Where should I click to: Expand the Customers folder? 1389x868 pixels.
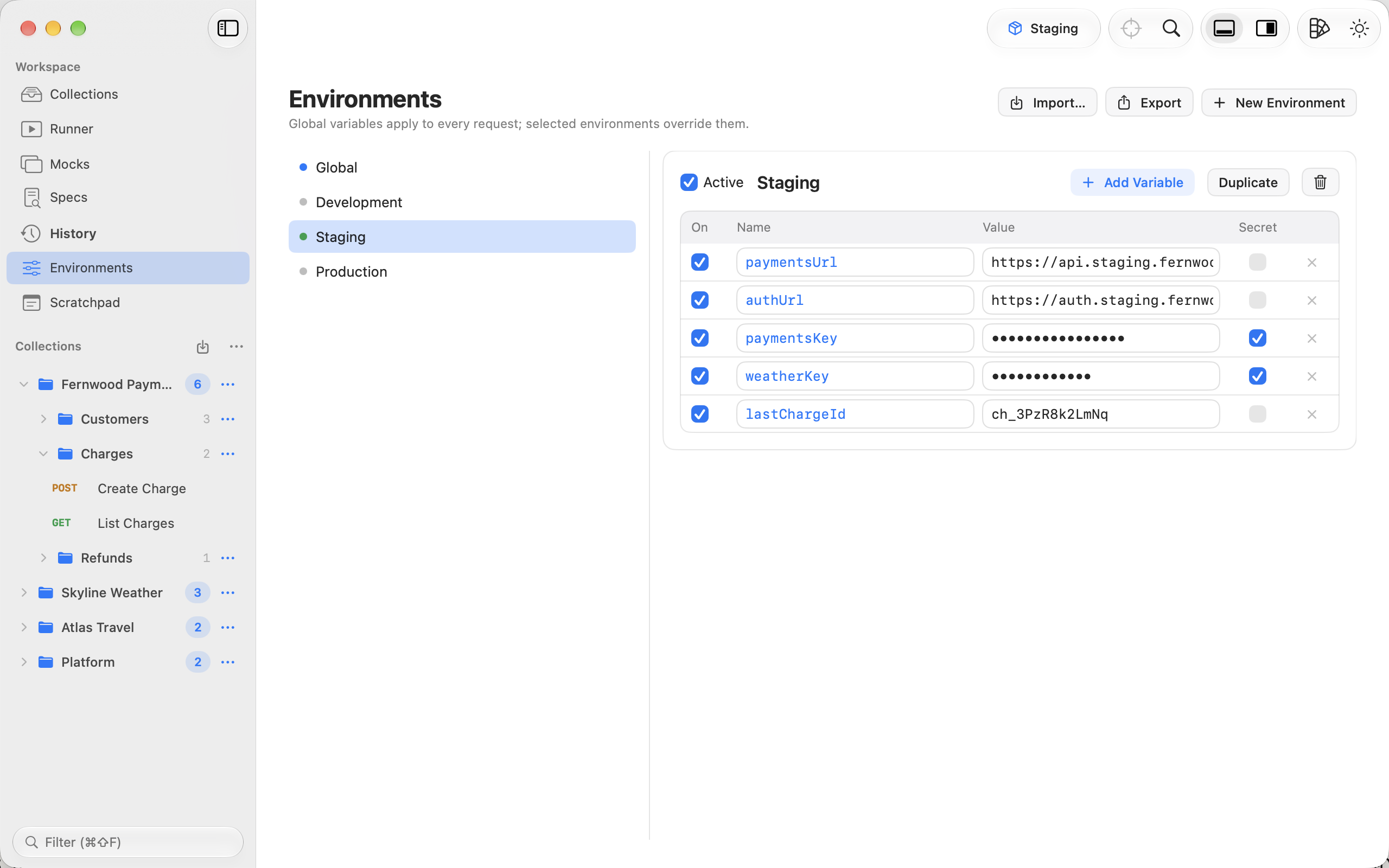click(43, 419)
